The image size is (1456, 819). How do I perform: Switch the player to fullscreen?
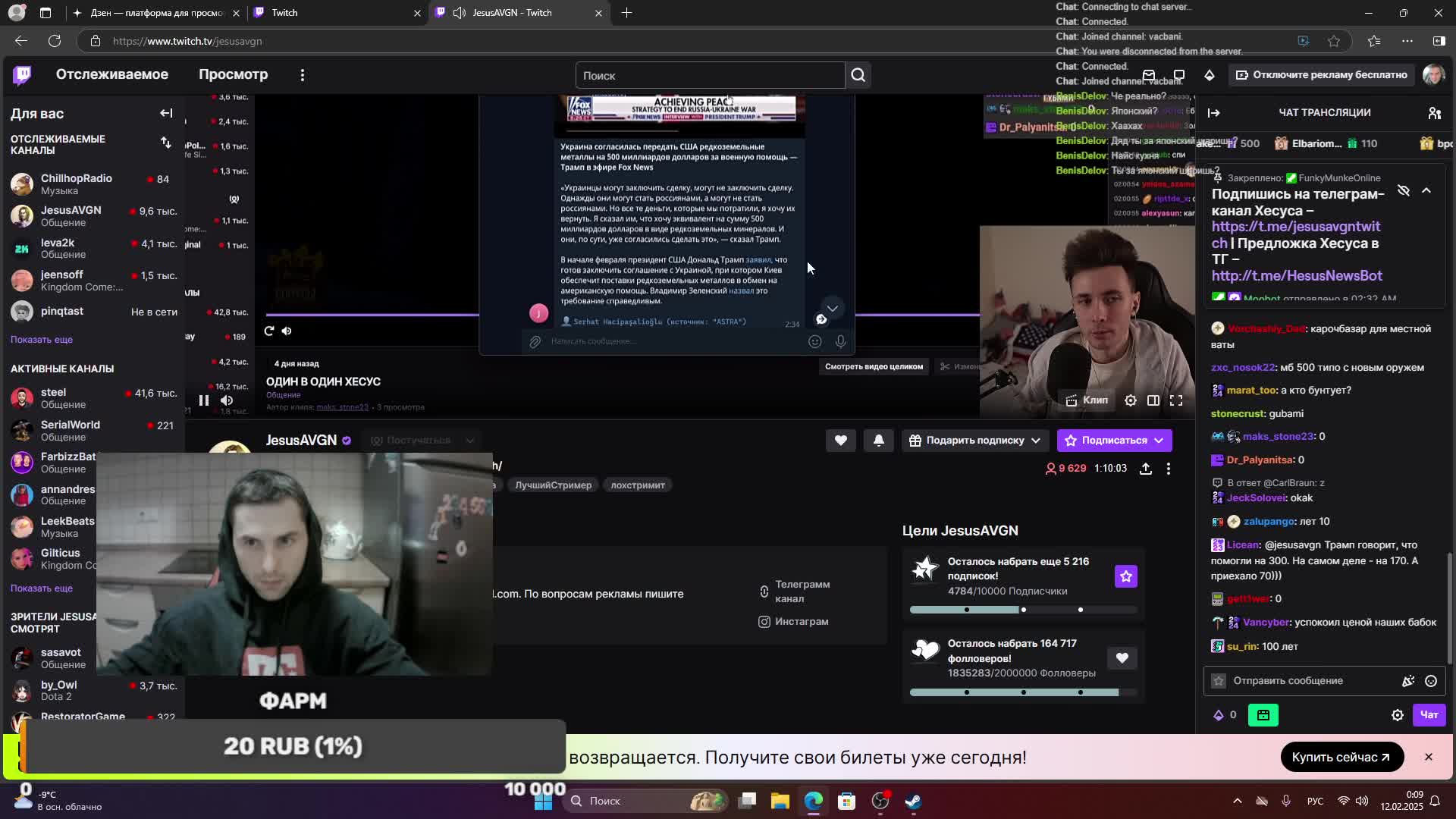click(1176, 400)
